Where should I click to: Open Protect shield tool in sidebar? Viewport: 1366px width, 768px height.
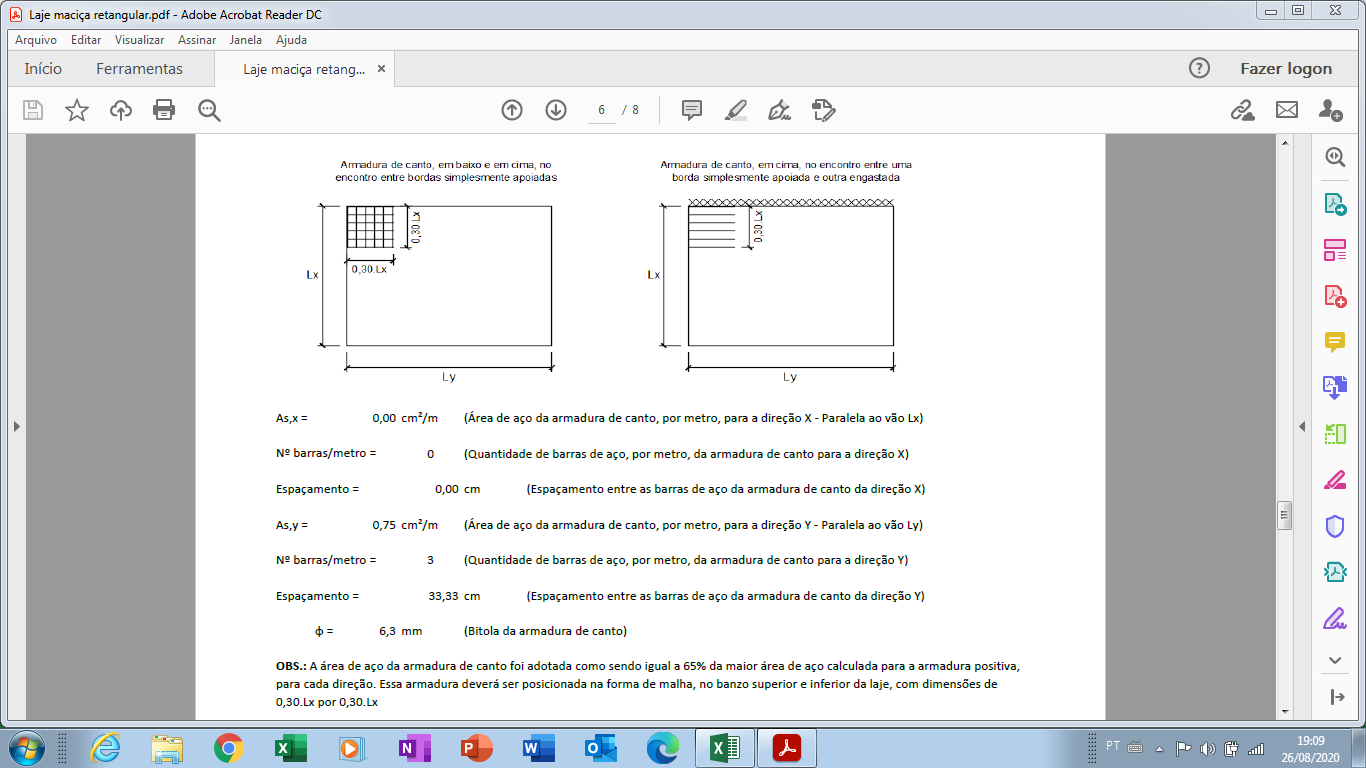click(1335, 526)
